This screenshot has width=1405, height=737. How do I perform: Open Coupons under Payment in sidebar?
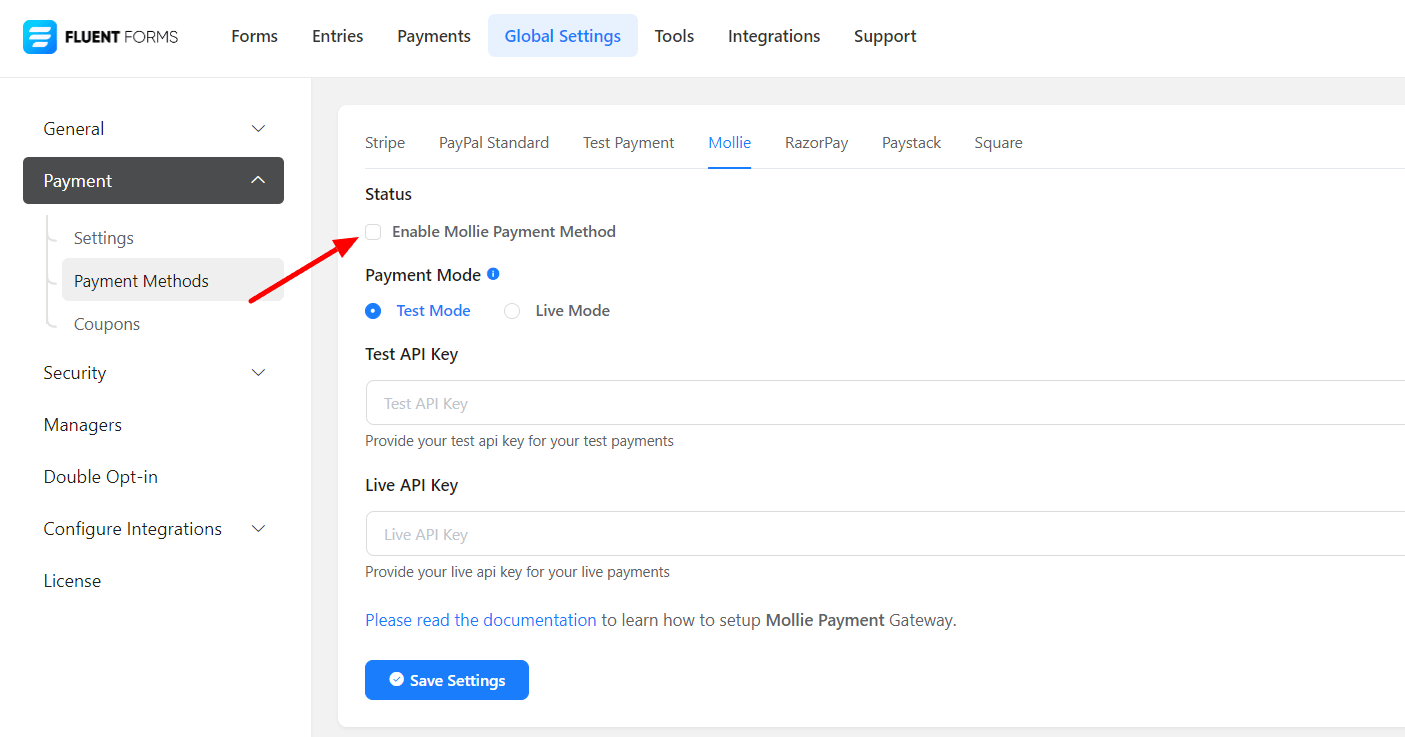pos(107,324)
